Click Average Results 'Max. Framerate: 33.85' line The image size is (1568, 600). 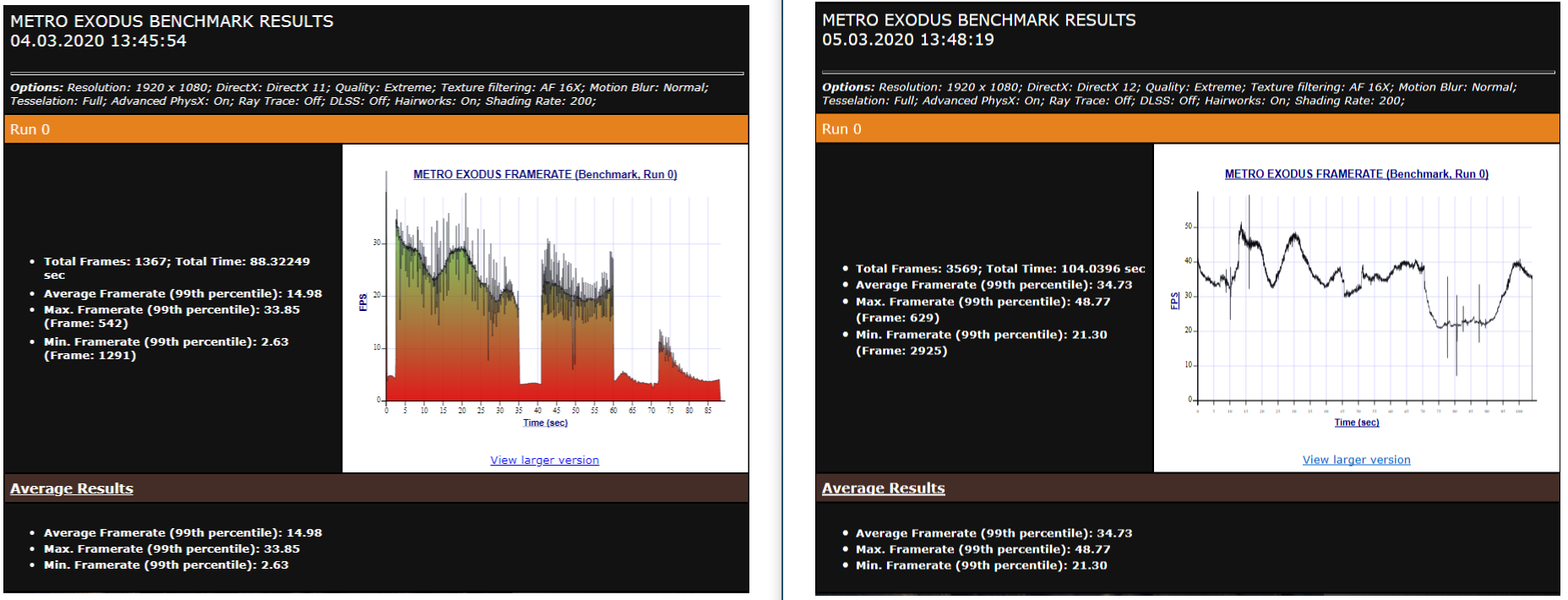[x=171, y=549]
